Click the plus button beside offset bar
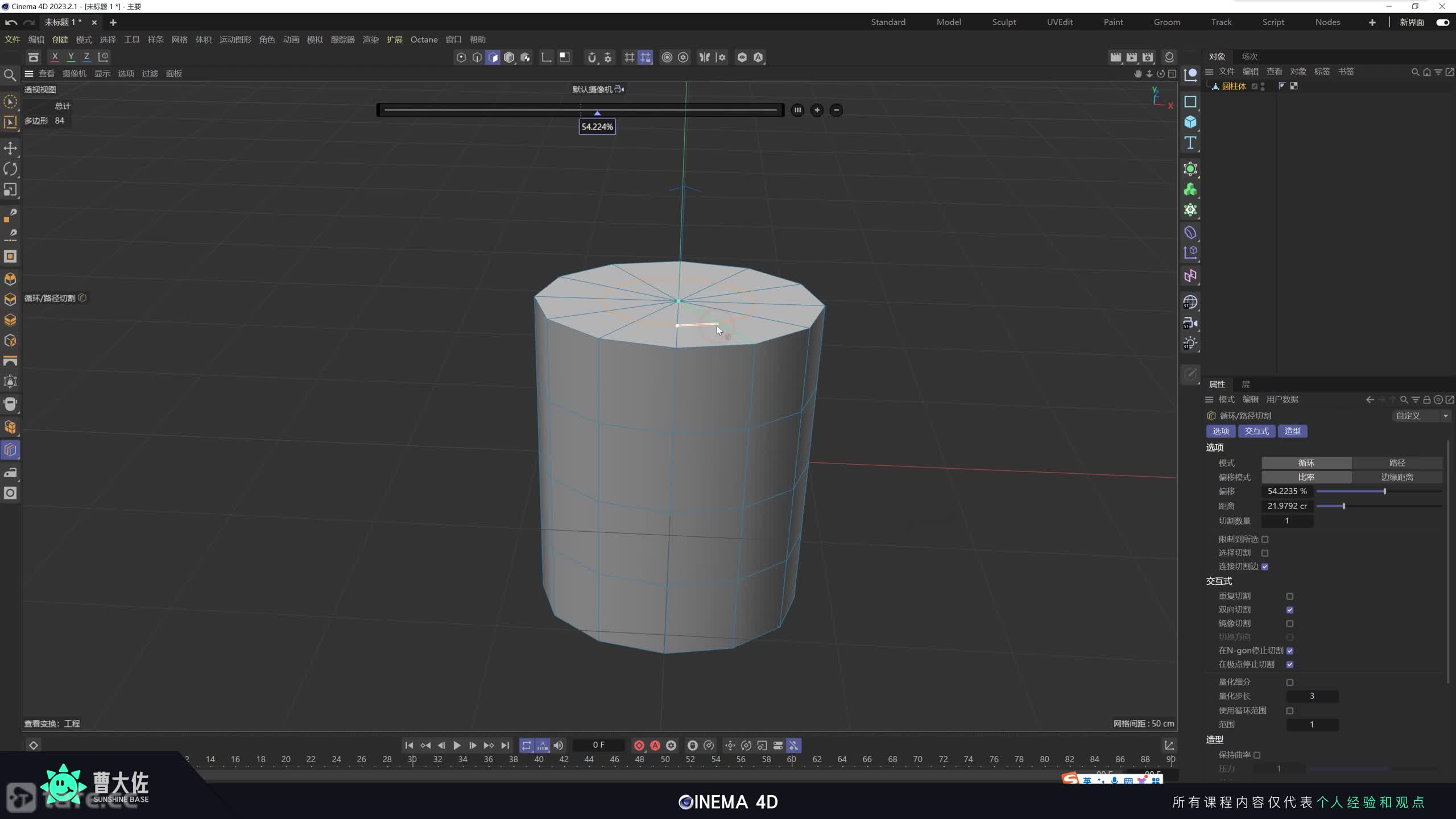 pos(817,110)
